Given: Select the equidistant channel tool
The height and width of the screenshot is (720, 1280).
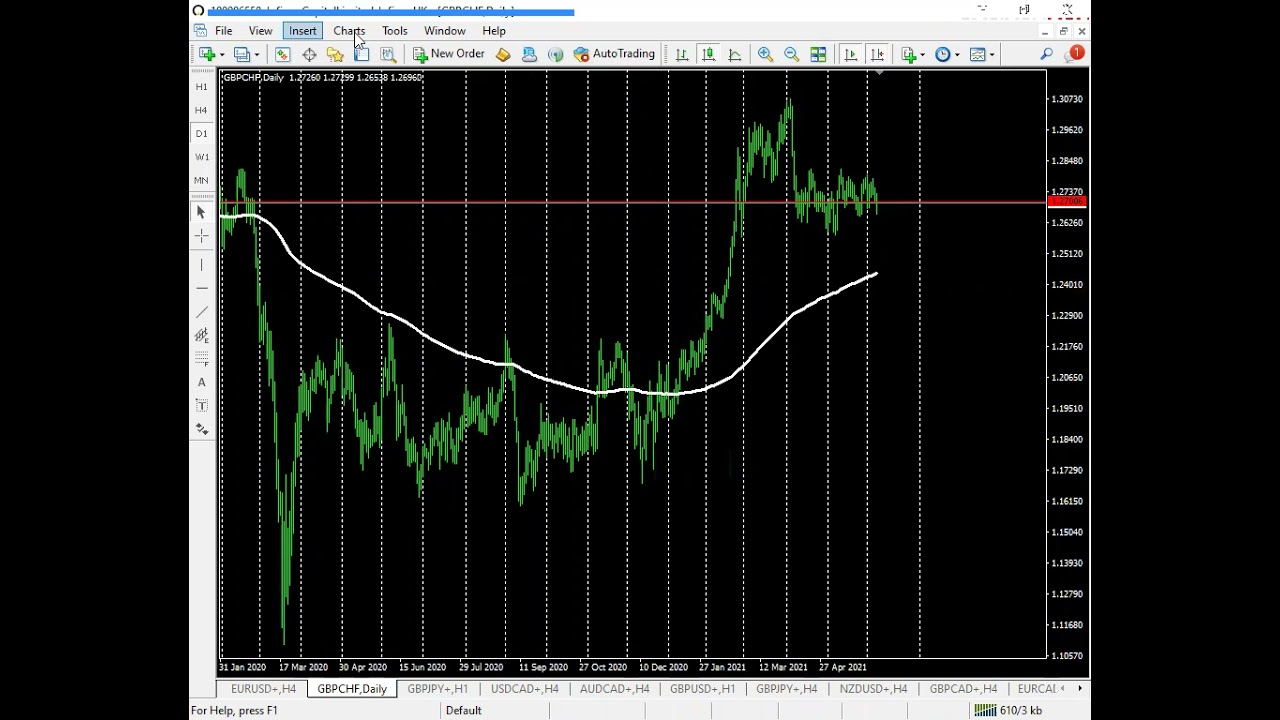Looking at the screenshot, I should (x=201, y=336).
